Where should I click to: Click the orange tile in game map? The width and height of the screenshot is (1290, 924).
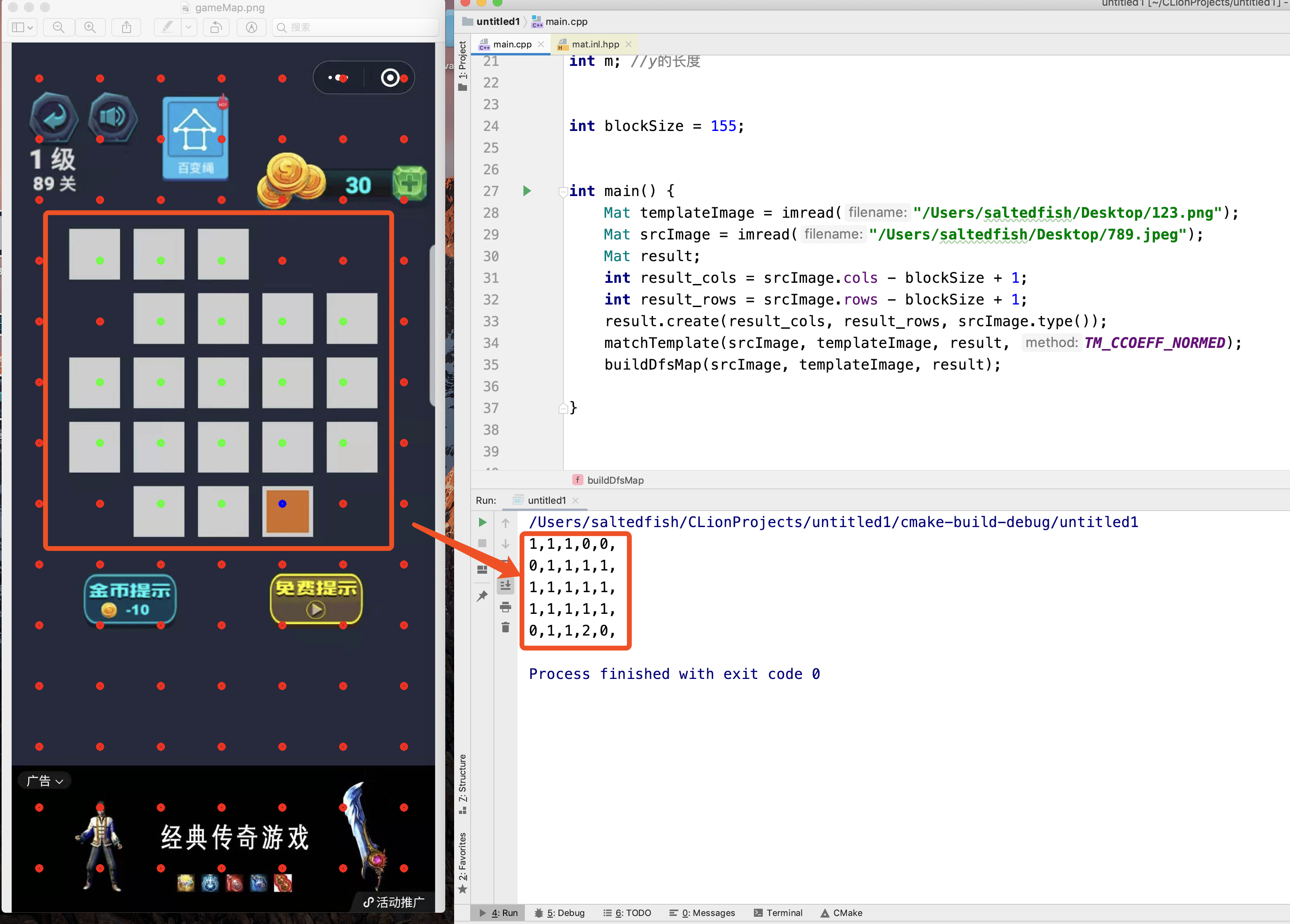point(287,511)
